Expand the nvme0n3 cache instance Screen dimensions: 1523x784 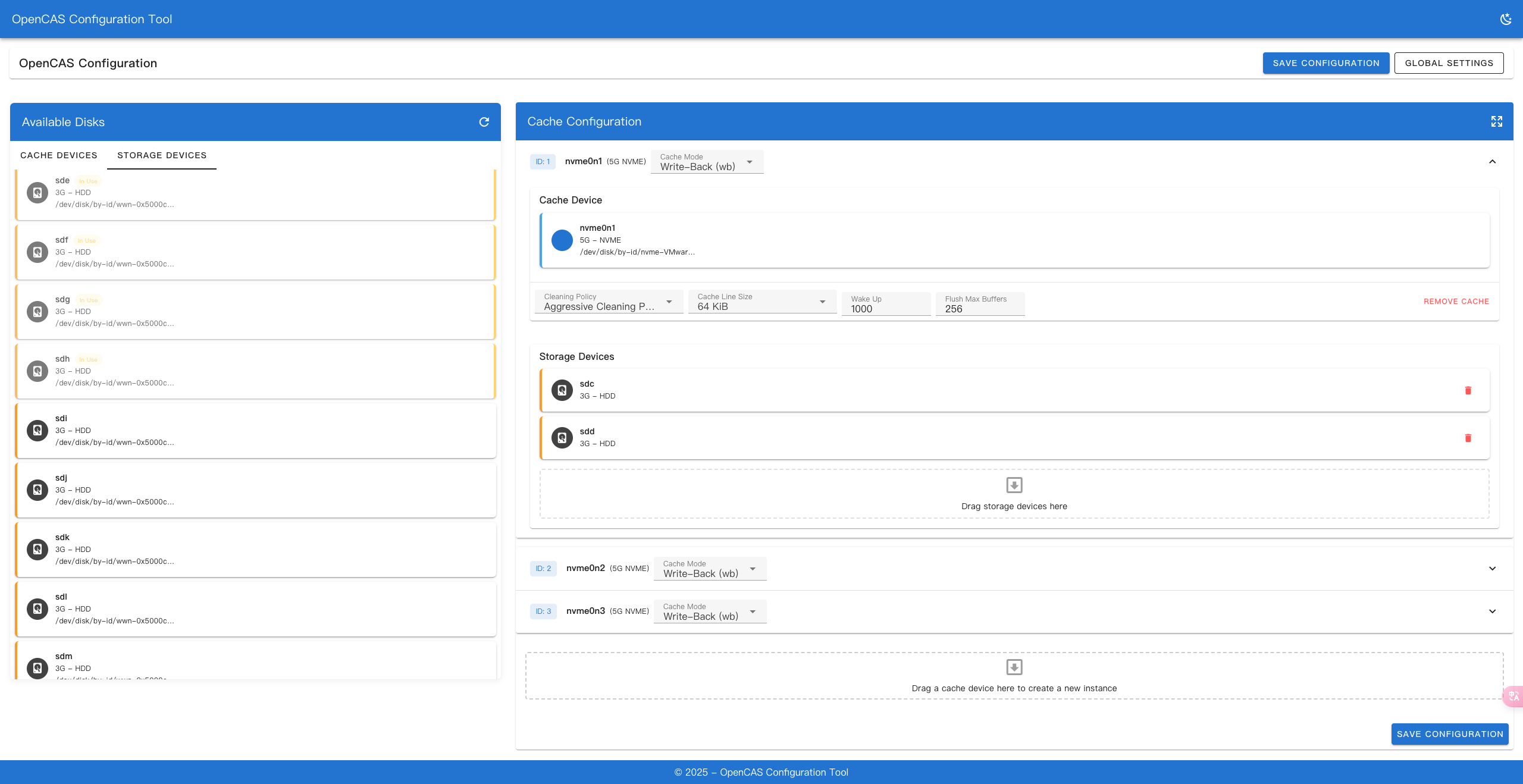[x=1492, y=611]
